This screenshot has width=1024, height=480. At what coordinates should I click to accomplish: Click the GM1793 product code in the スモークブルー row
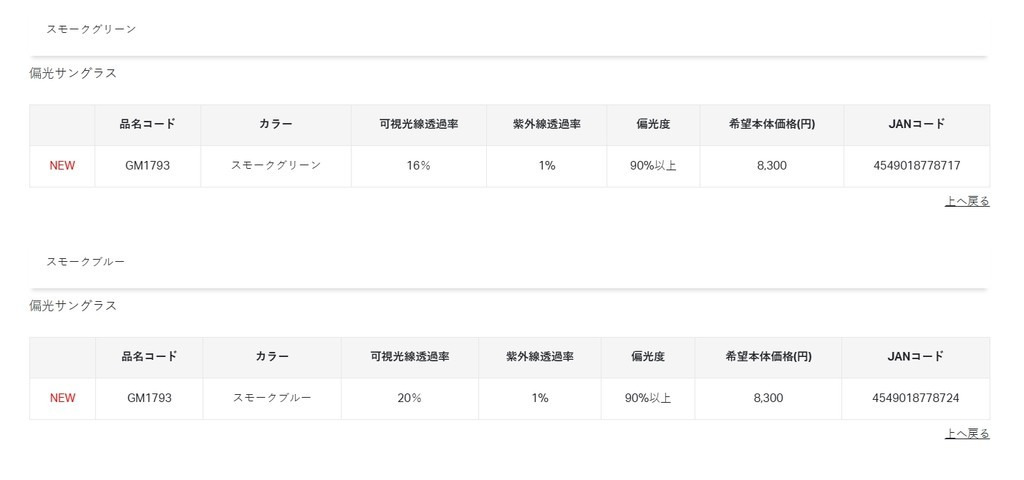pos(149,398)
